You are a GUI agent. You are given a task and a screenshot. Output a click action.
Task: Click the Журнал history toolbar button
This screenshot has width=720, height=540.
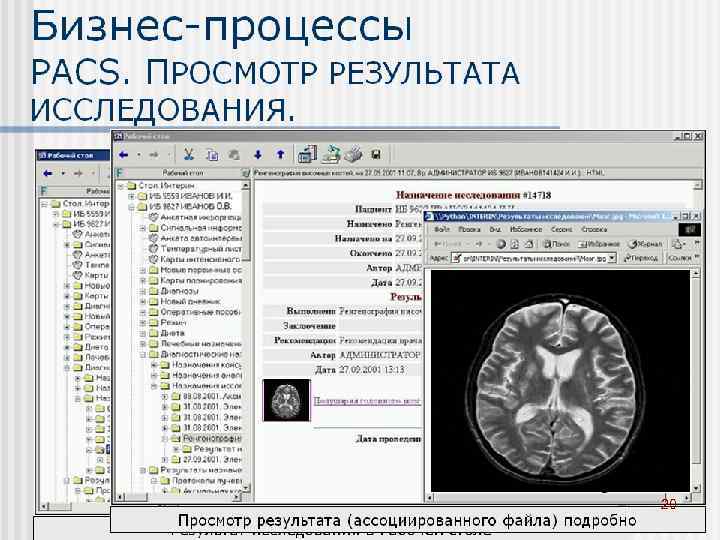pos(646,244)
